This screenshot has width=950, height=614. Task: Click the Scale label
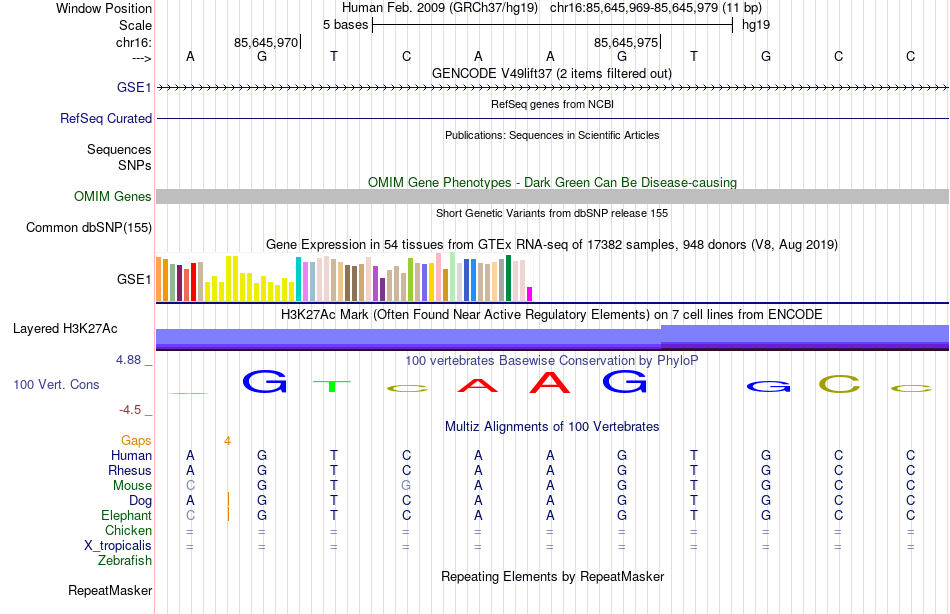pos(135,25)
